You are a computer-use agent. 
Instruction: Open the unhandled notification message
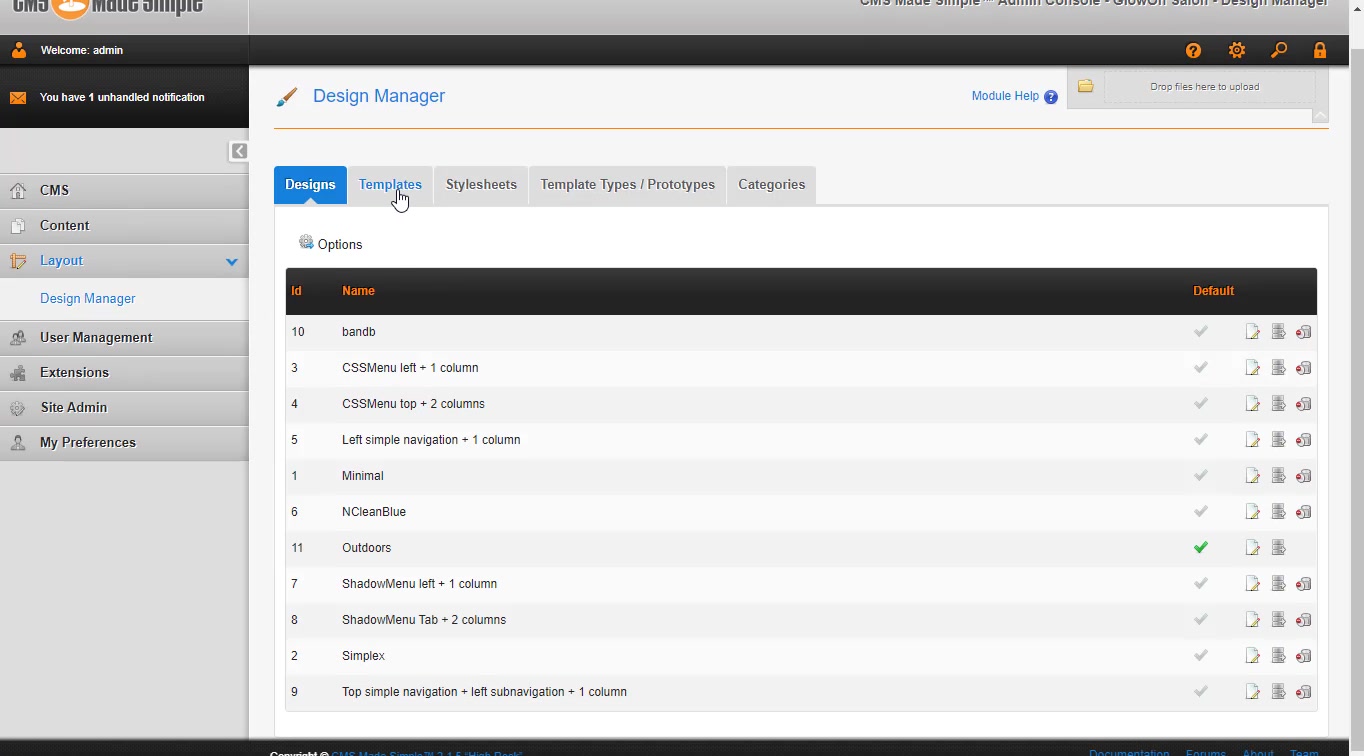pyautogui.click(x=122, y=98)
